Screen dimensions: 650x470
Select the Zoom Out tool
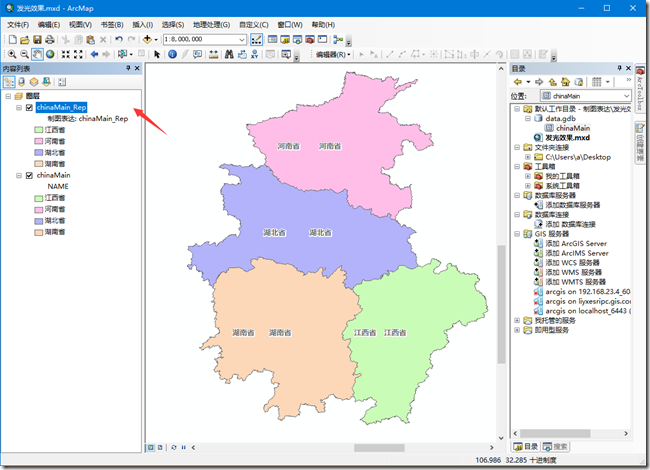[24, 54]
